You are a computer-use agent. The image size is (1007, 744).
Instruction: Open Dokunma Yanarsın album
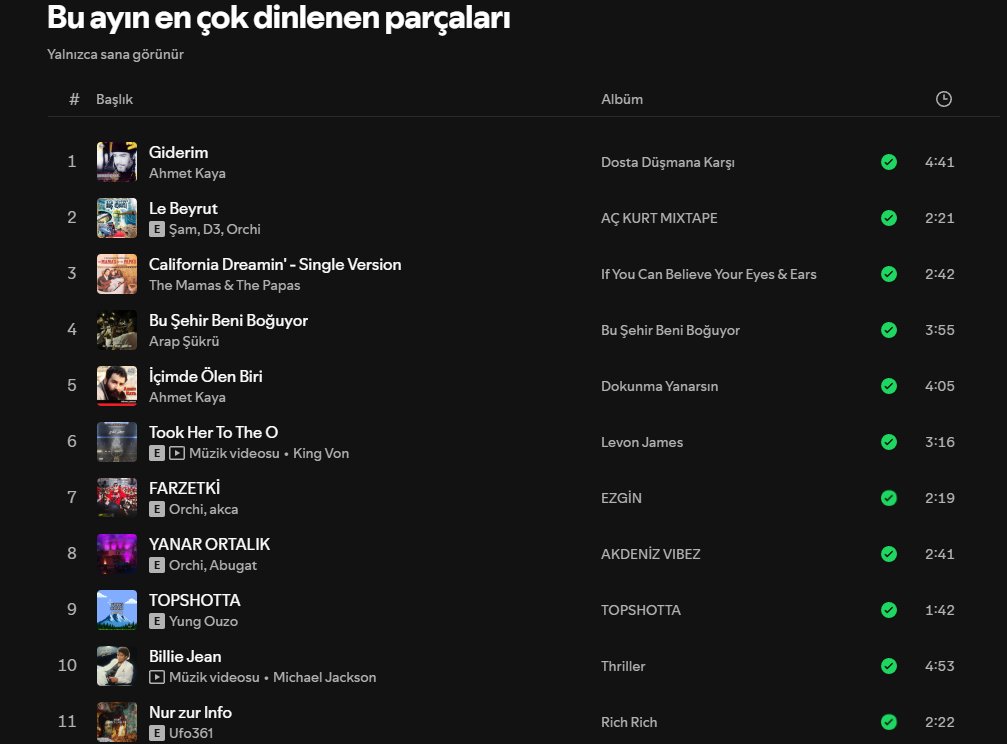660,385
